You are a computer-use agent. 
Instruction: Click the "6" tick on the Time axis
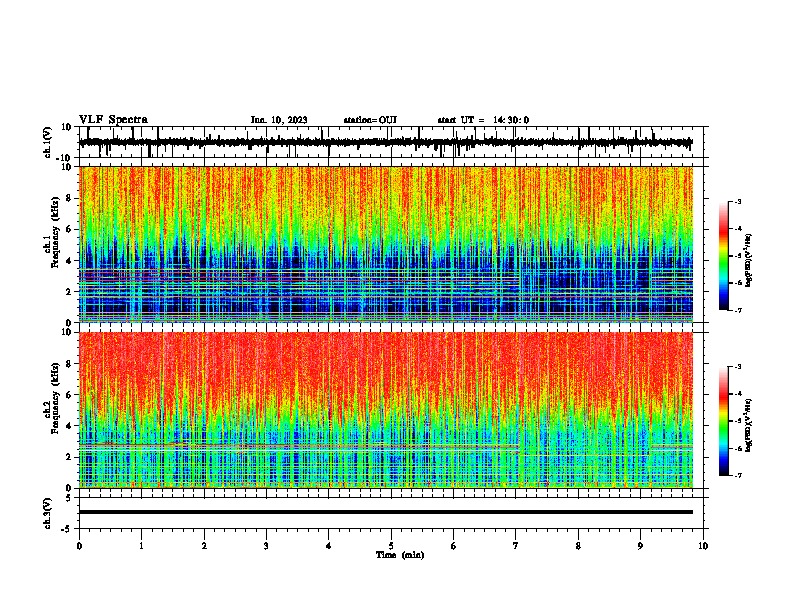pos(453,546)
